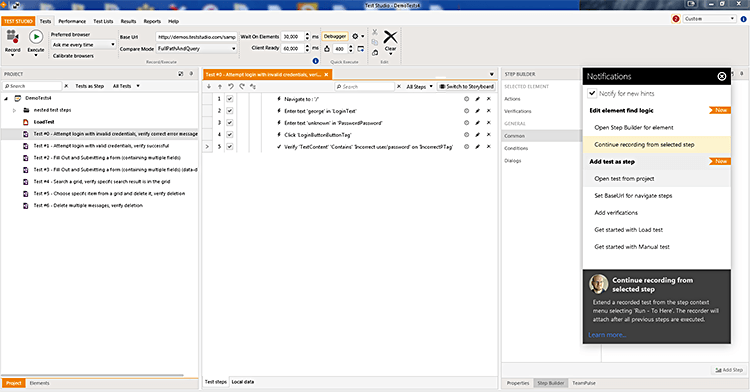The width and height of the screenshot is (750, 392).
Task: Click the red help icon beside Custom dropdown
Action: click(x=675, y=19)
